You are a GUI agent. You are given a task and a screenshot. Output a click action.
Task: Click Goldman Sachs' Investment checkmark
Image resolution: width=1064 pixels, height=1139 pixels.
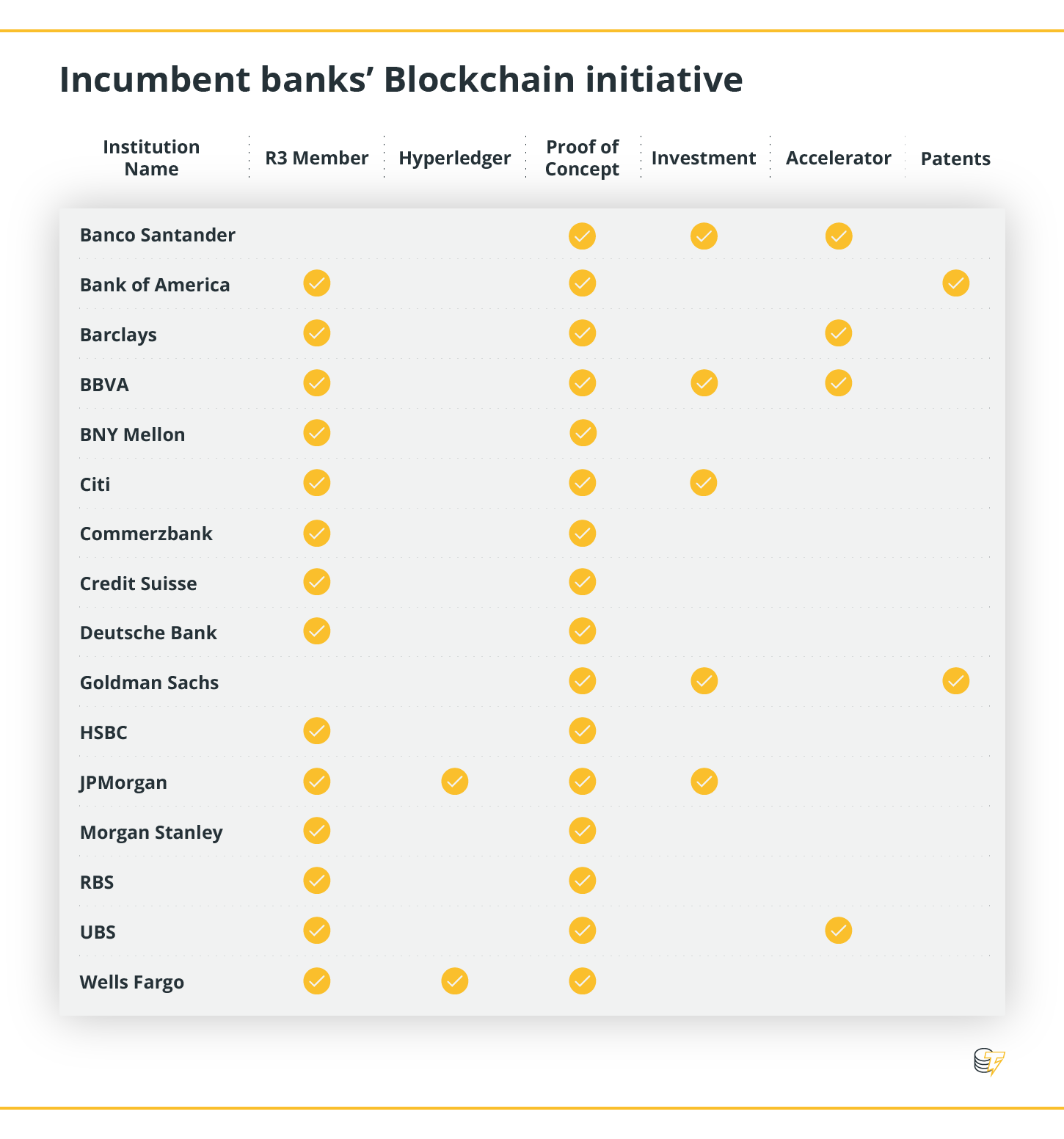click(704, 681)
